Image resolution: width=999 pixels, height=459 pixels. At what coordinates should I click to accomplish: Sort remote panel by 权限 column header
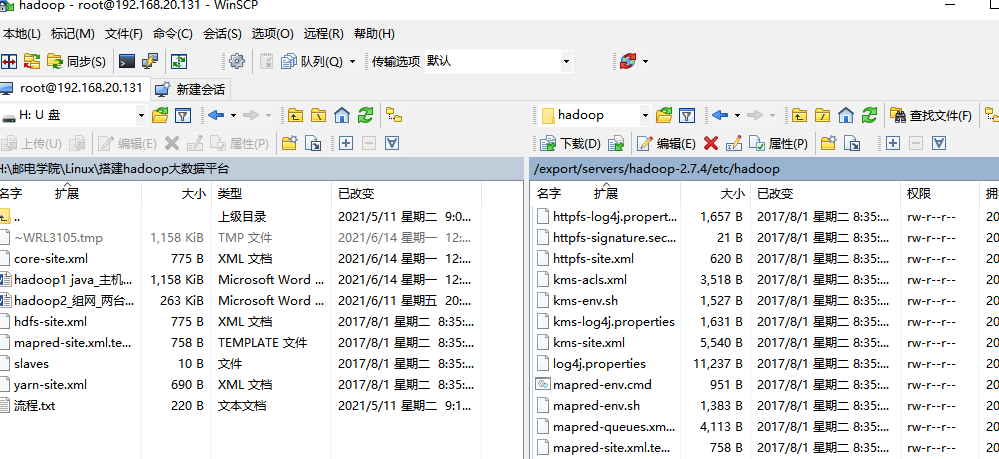pos(940,194)
